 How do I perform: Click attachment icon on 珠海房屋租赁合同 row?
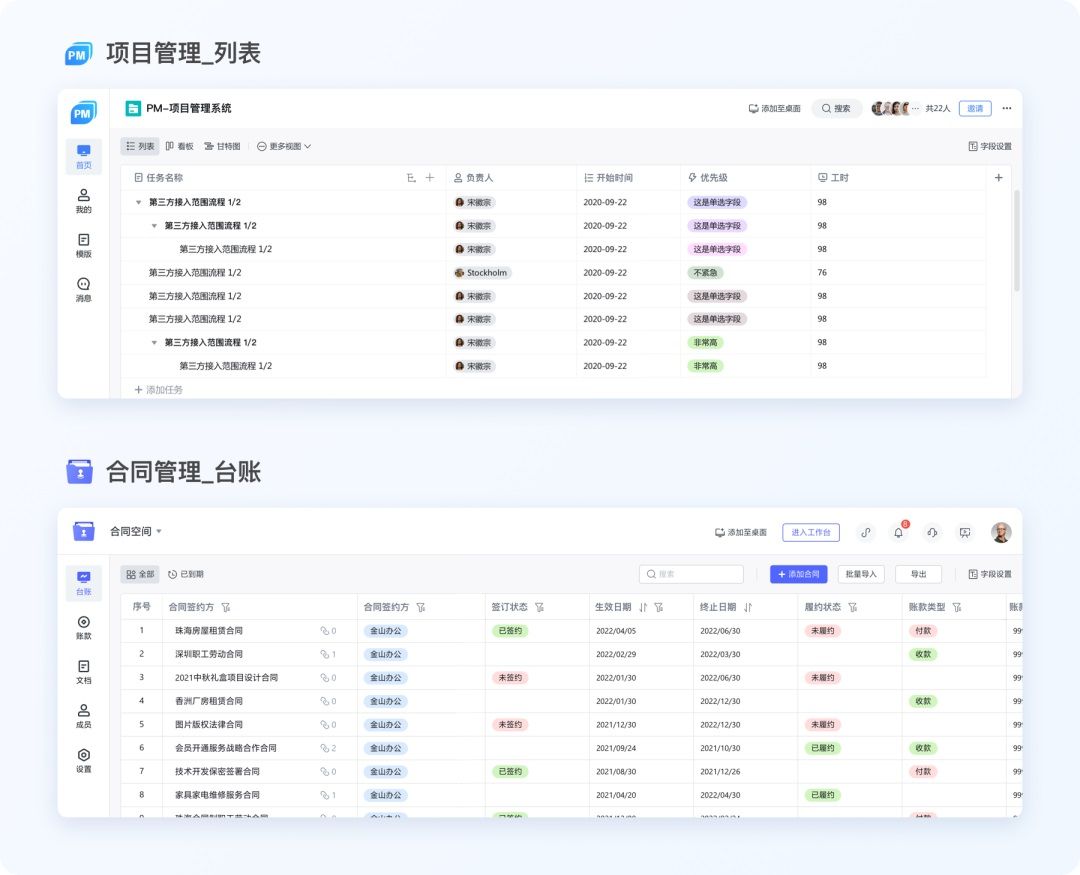(x=324, y=631)
